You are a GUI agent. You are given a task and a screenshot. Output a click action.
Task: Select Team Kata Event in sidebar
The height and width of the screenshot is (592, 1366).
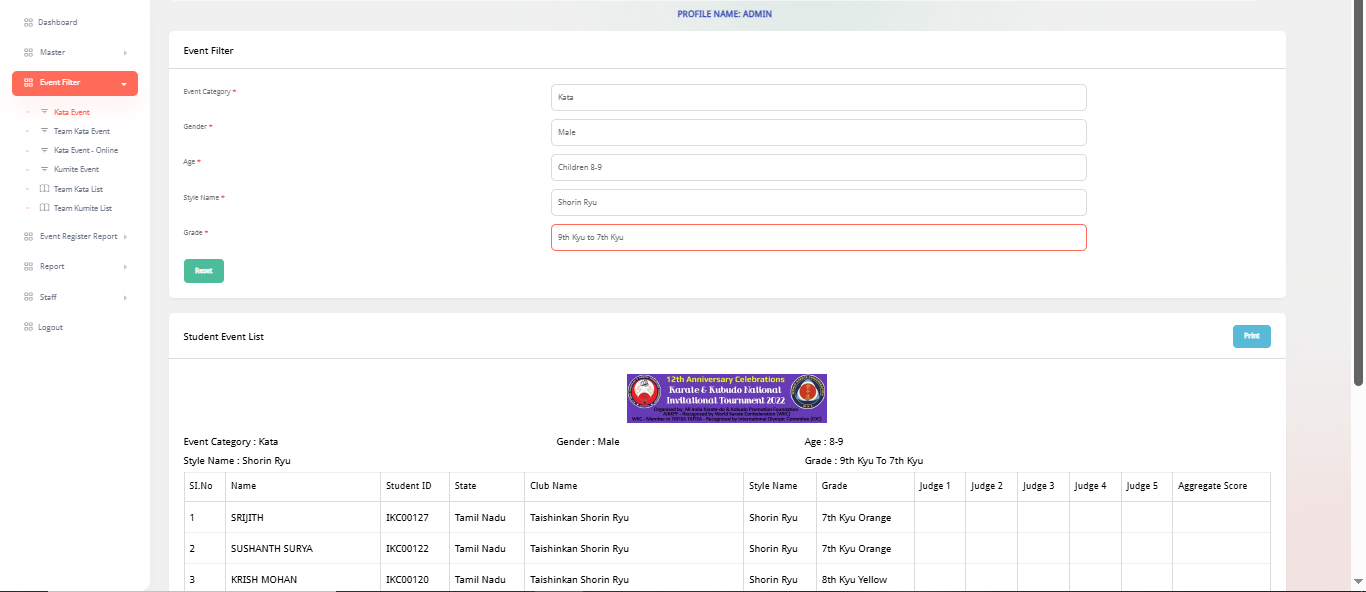coord(81,131)
